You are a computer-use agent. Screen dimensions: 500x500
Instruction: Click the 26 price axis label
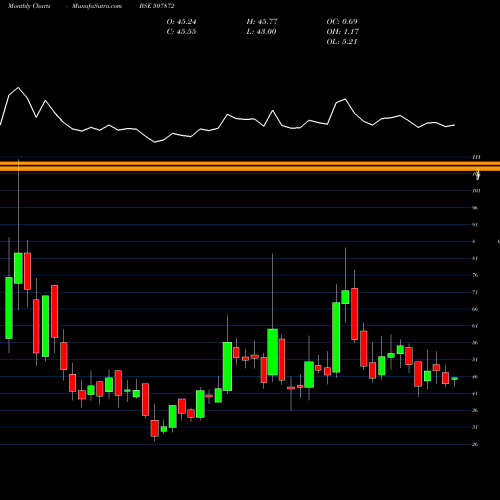[475, 444]
